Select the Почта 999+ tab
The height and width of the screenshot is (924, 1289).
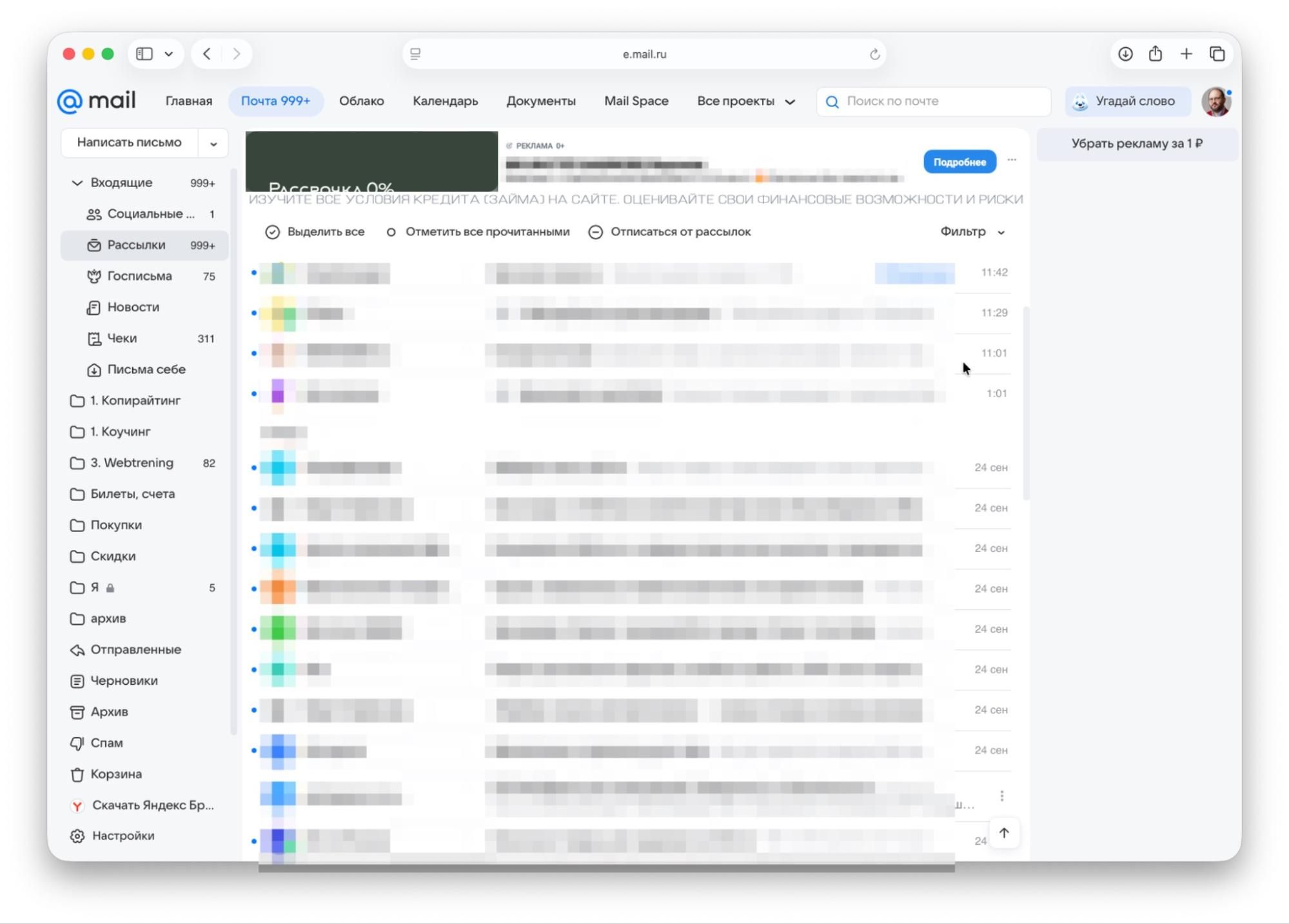275,101
